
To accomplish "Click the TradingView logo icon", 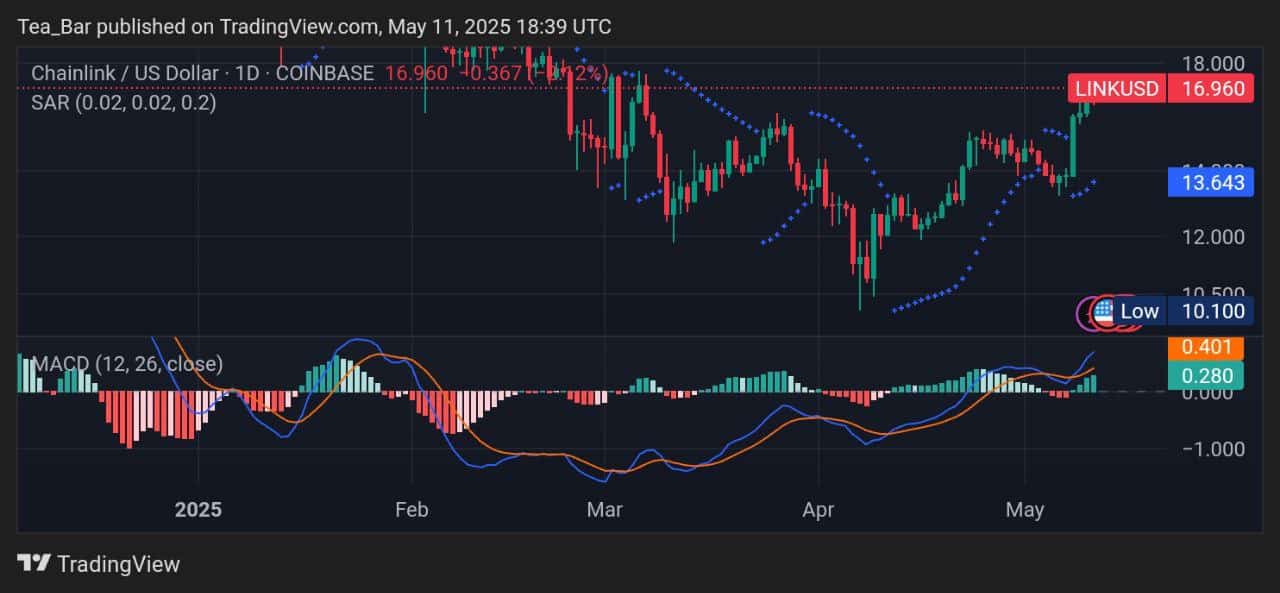I will click(34, 564).
